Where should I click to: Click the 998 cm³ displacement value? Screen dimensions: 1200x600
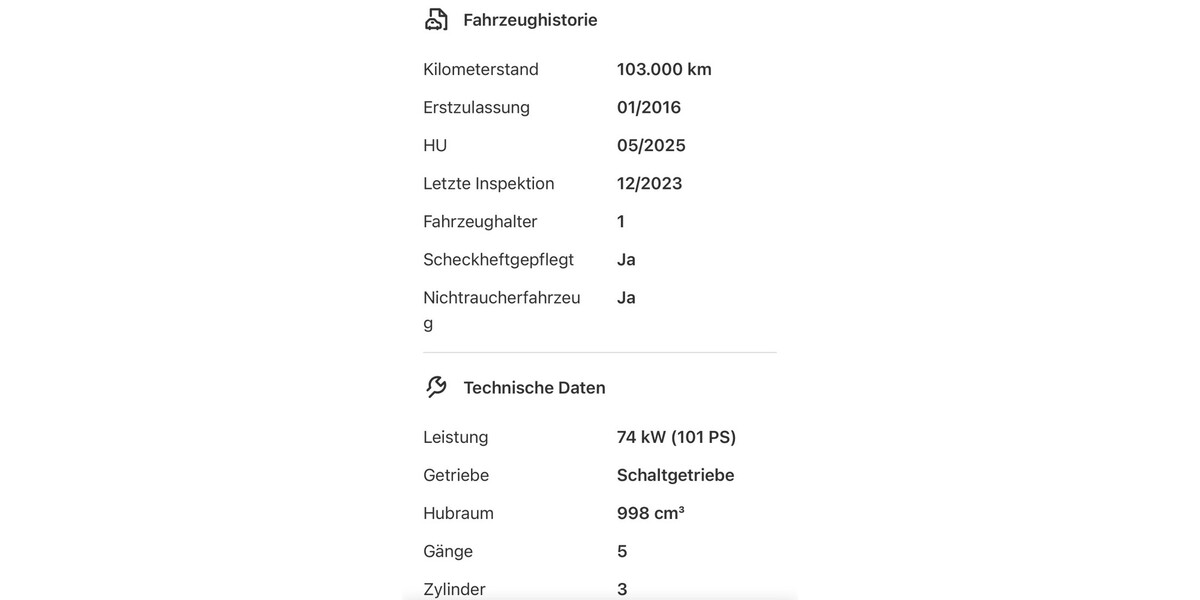click(650, 513)
